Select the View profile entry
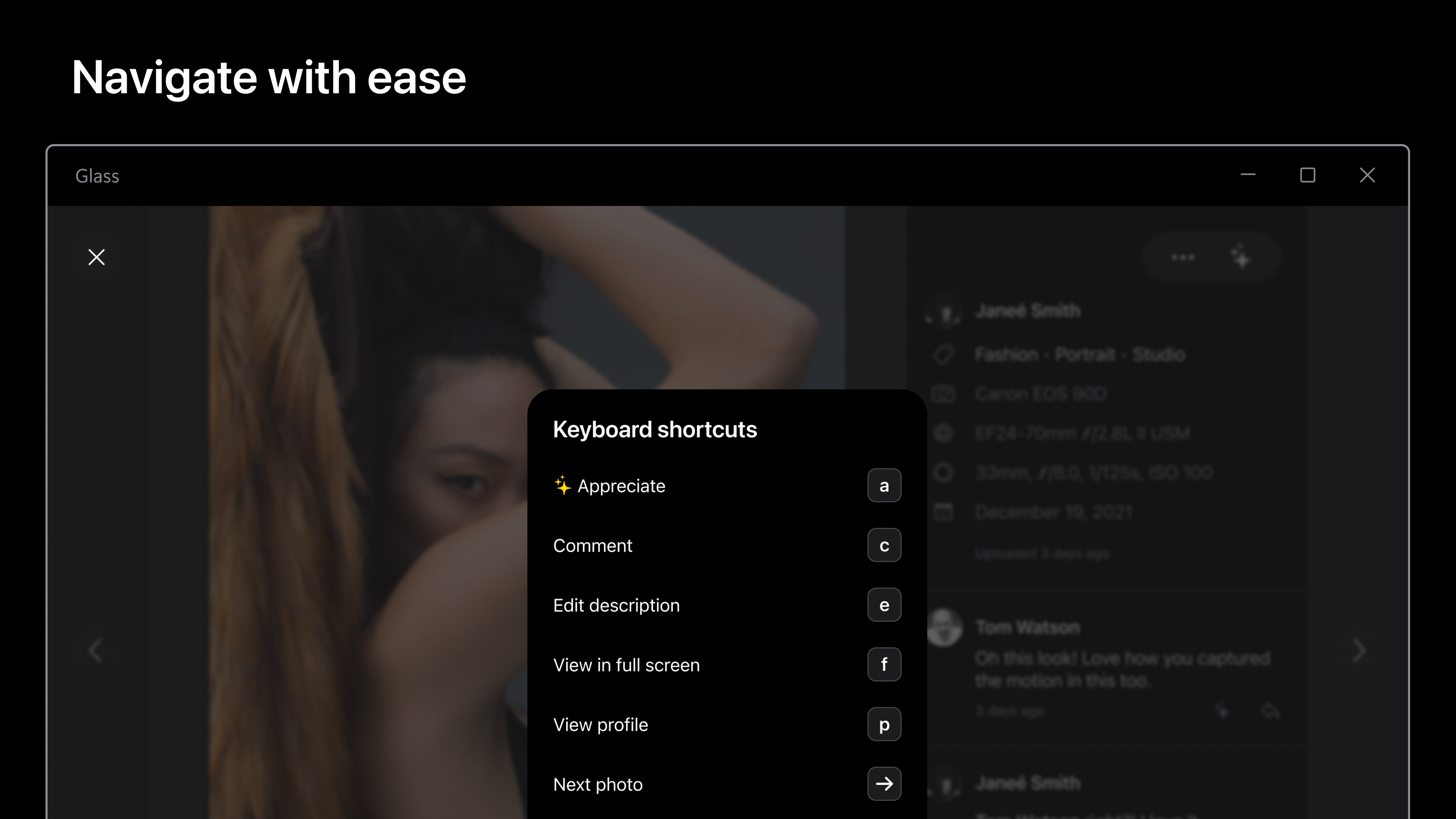The width and height of the screenshot is (1456, 819). coord(600,725)
